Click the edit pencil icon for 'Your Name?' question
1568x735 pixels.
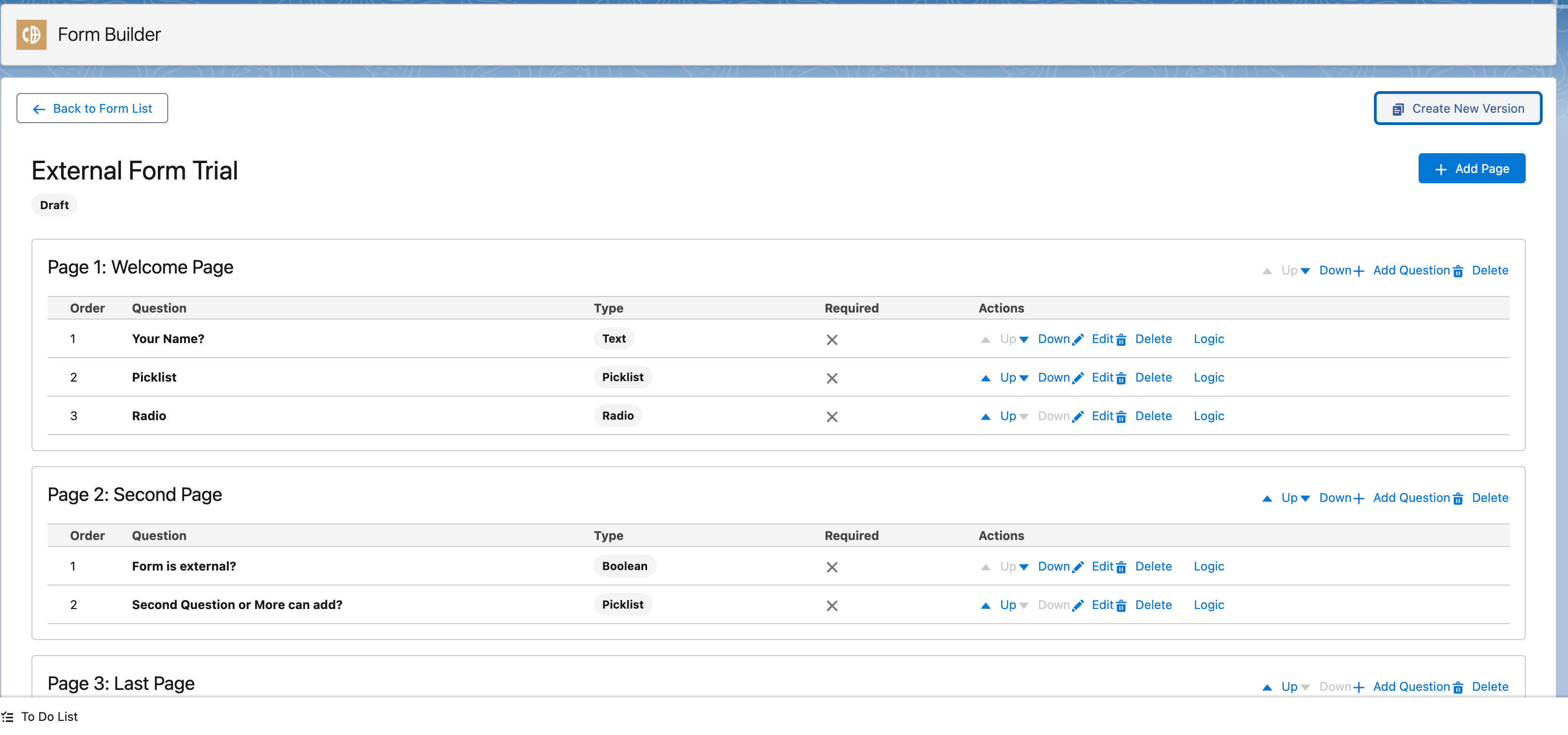(1078, 339)
